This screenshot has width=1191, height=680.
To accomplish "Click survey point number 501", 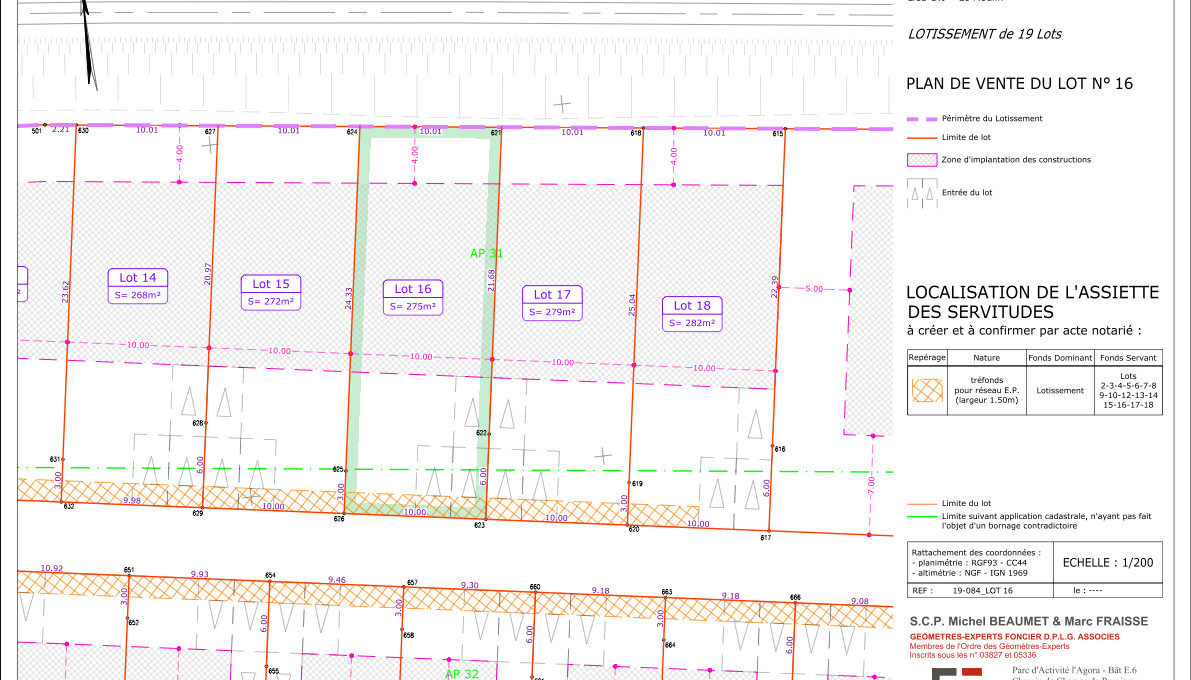I will (x=36, y=131).
